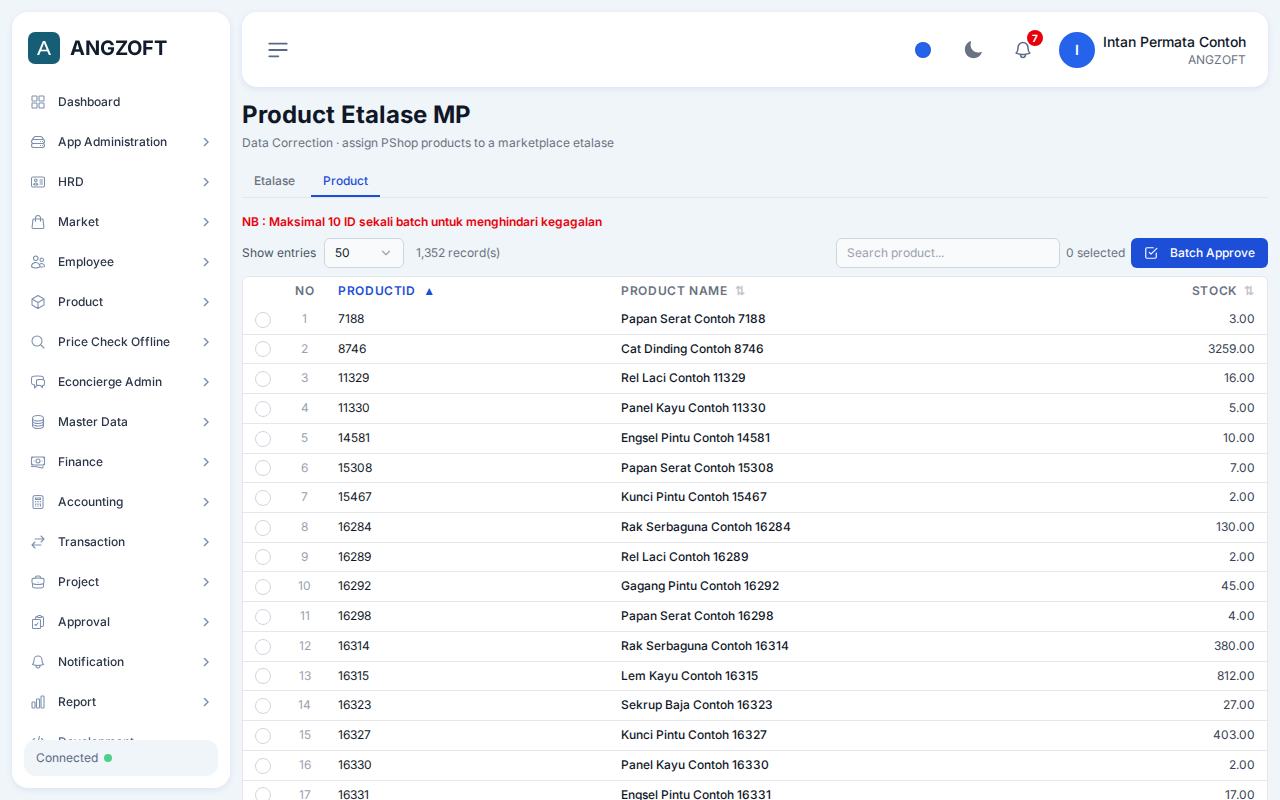Select the Product tab
The width and height of the screenshot is (1280, 800).
[345, 181]
